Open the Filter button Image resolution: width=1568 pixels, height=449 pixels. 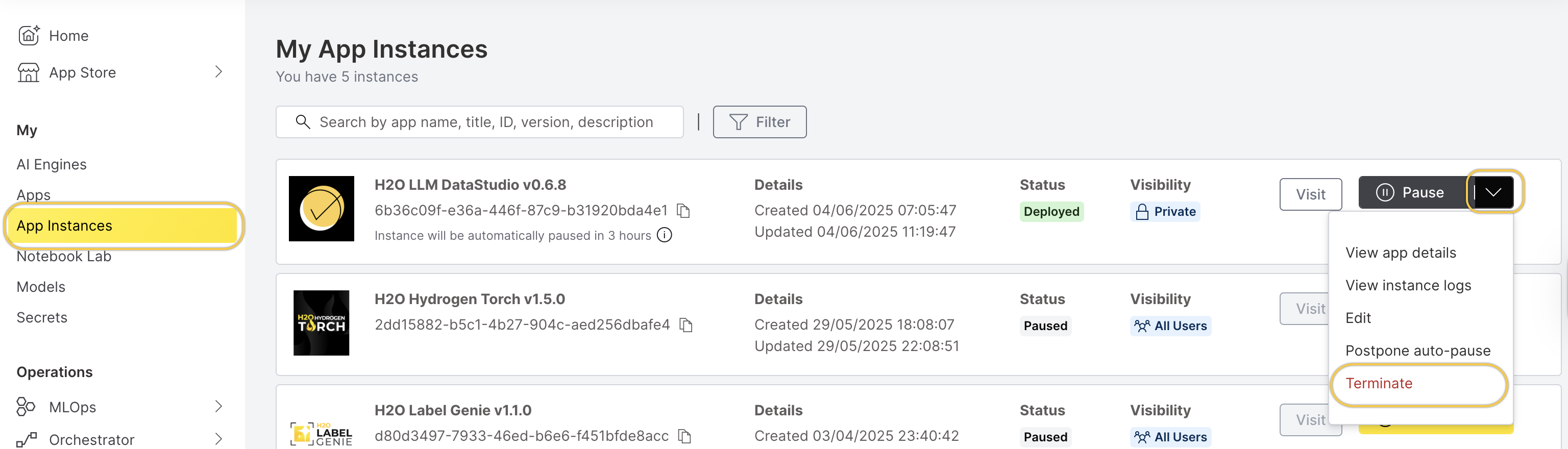[759, 121]
